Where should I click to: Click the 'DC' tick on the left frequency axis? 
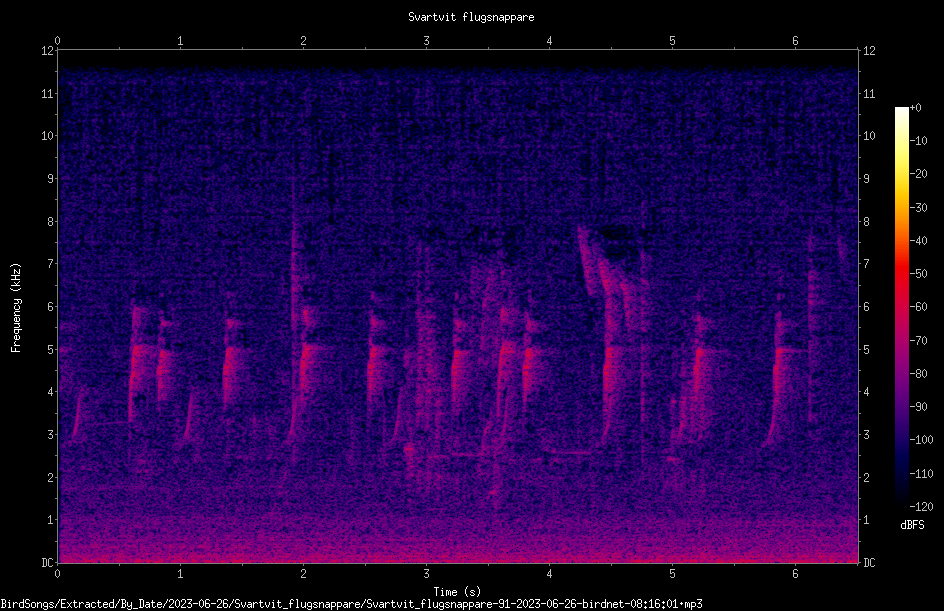pyautogui.click(x=47, y=563)
